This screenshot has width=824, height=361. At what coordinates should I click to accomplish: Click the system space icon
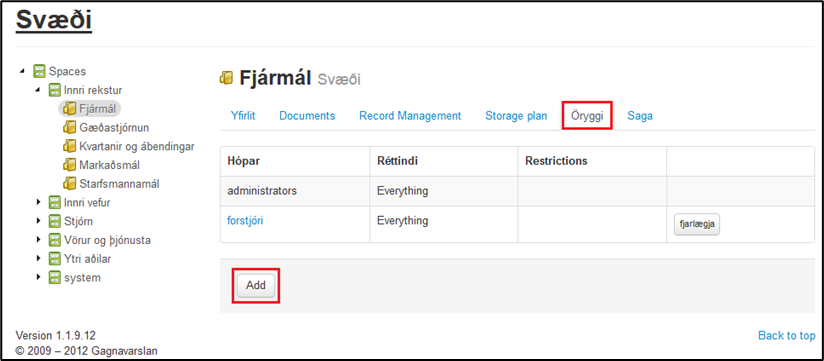click(x=55, y=277)
